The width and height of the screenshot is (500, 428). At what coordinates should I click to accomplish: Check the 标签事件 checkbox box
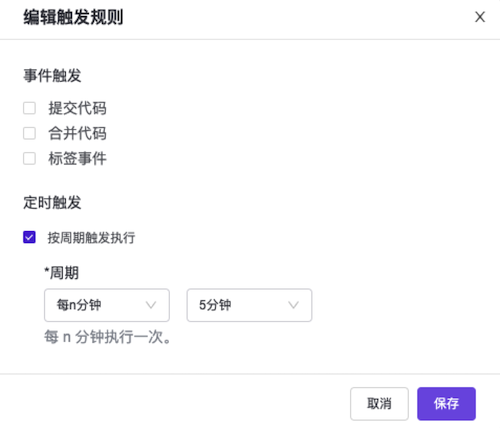[29, 158]
